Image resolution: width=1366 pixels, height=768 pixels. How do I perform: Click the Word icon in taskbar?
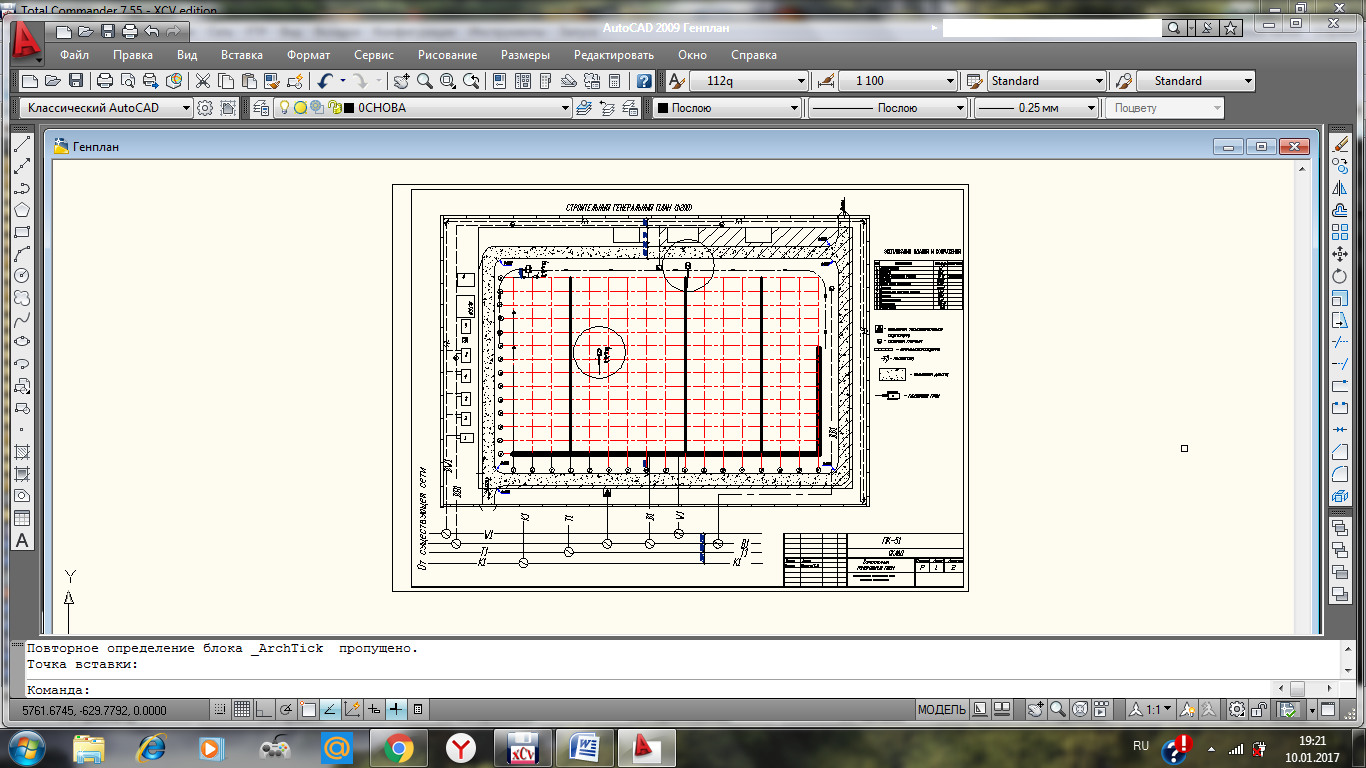pyautogui.click(x=585, y=747)
